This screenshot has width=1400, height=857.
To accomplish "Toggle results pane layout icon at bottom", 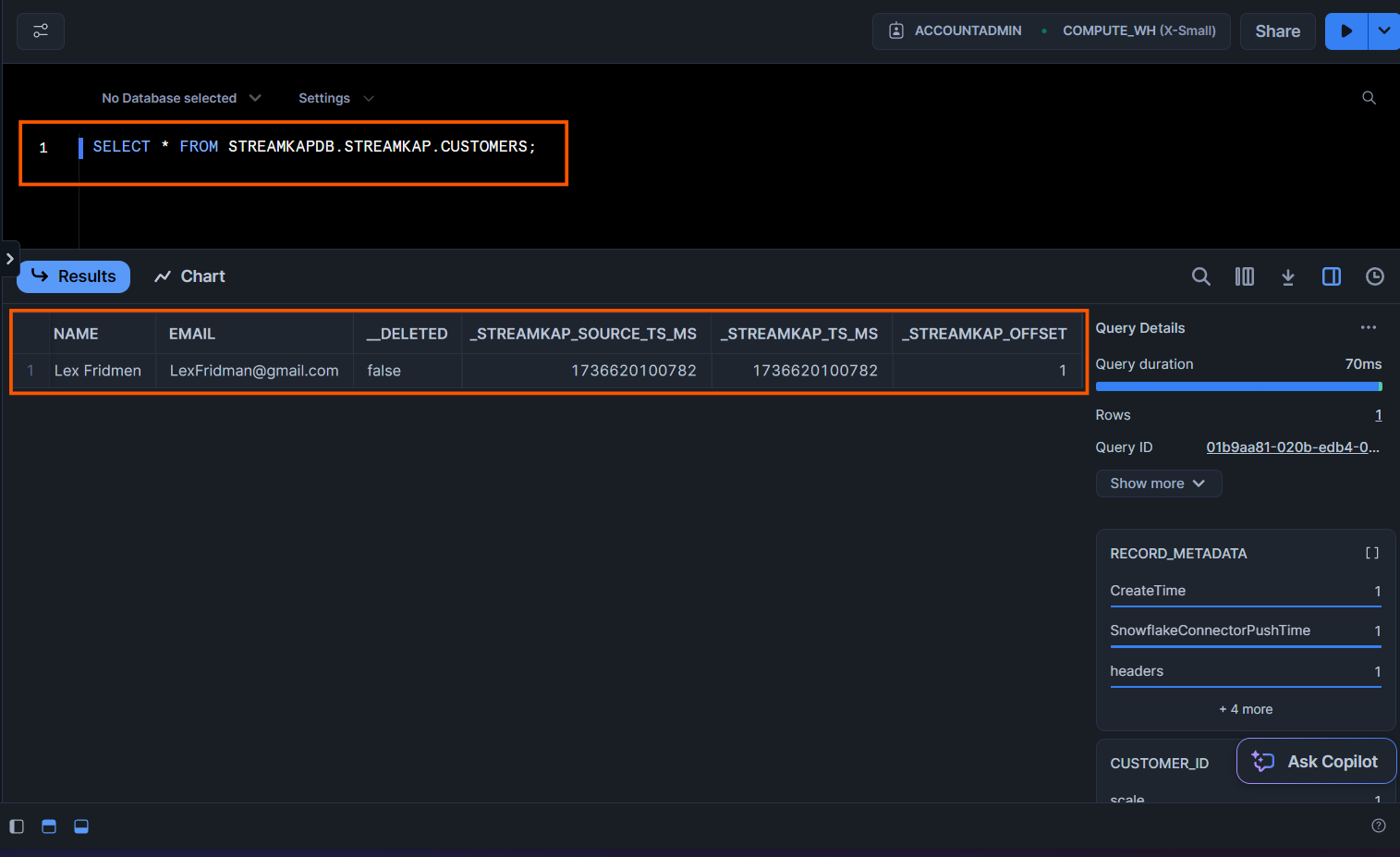I will point(81,826).
